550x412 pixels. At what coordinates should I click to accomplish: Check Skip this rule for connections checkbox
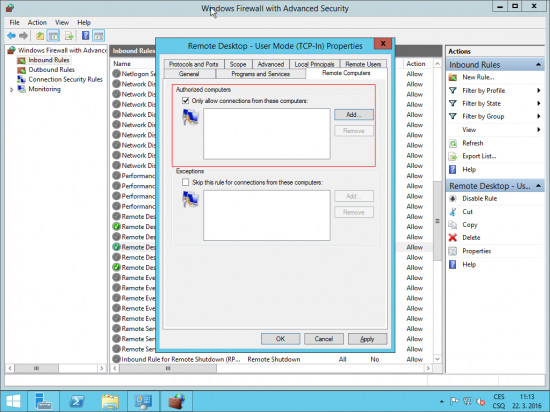tap(186, 182)
